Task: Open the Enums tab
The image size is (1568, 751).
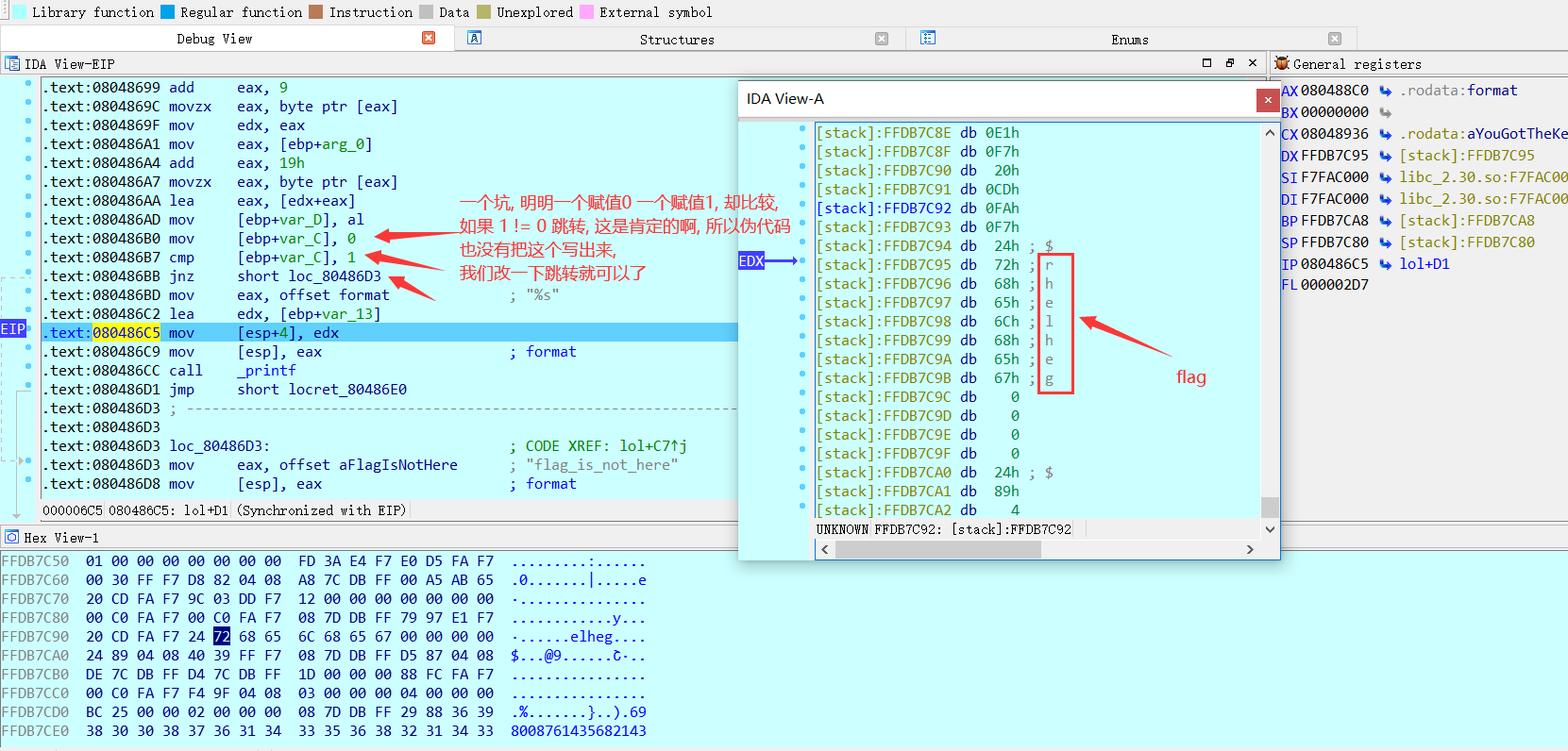Action: (x=1130, y=40)
